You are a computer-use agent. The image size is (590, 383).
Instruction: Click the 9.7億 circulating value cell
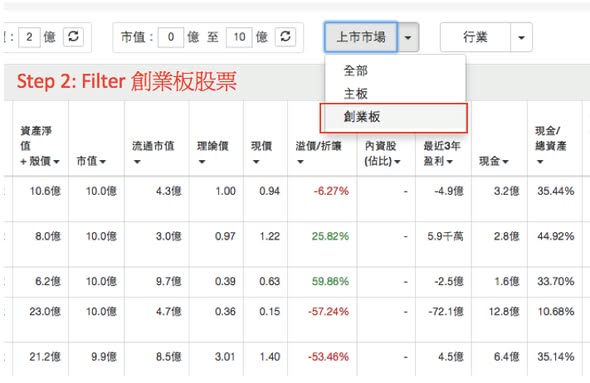169,281
